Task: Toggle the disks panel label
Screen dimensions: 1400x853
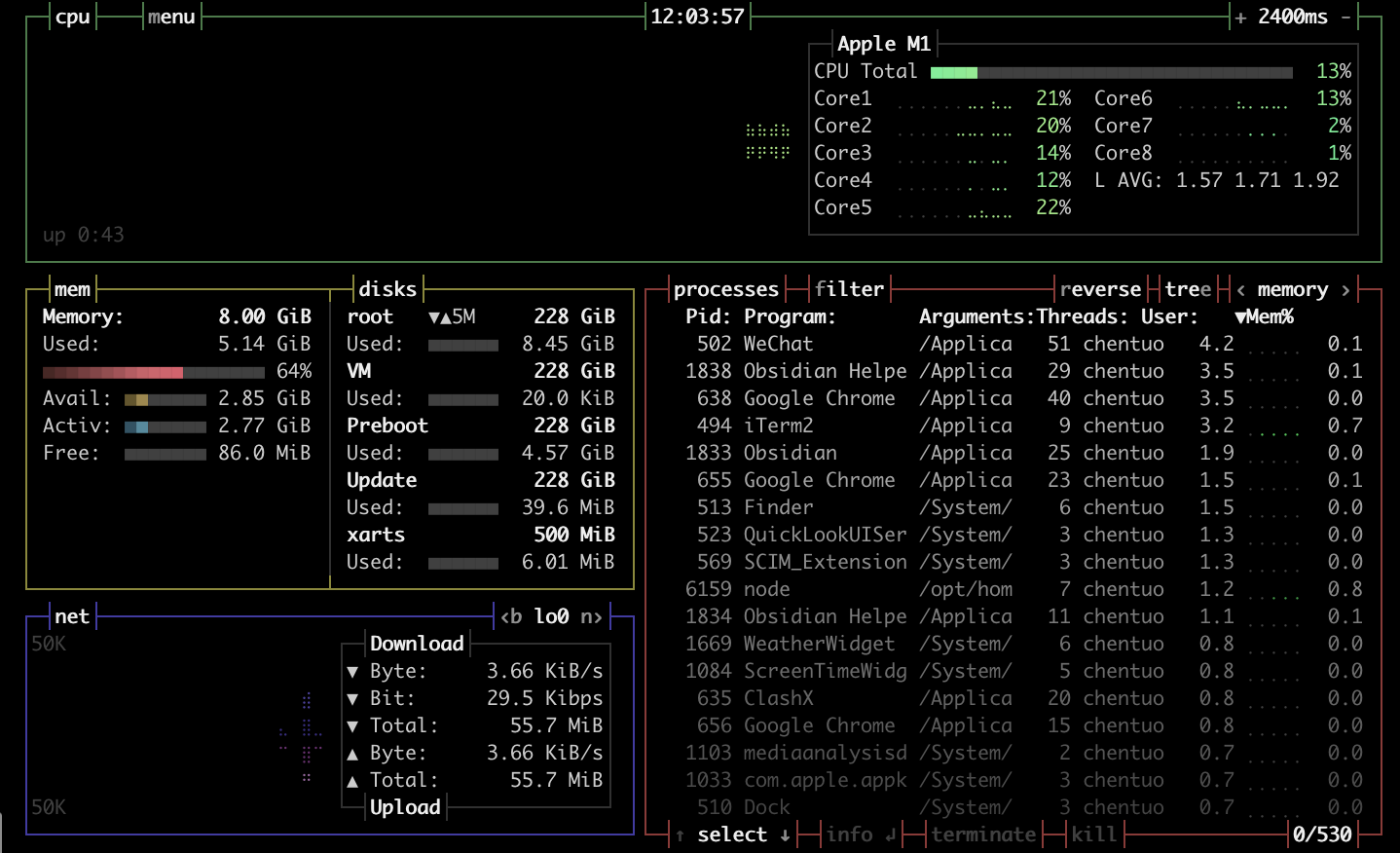Action: [x=387, y=289]
